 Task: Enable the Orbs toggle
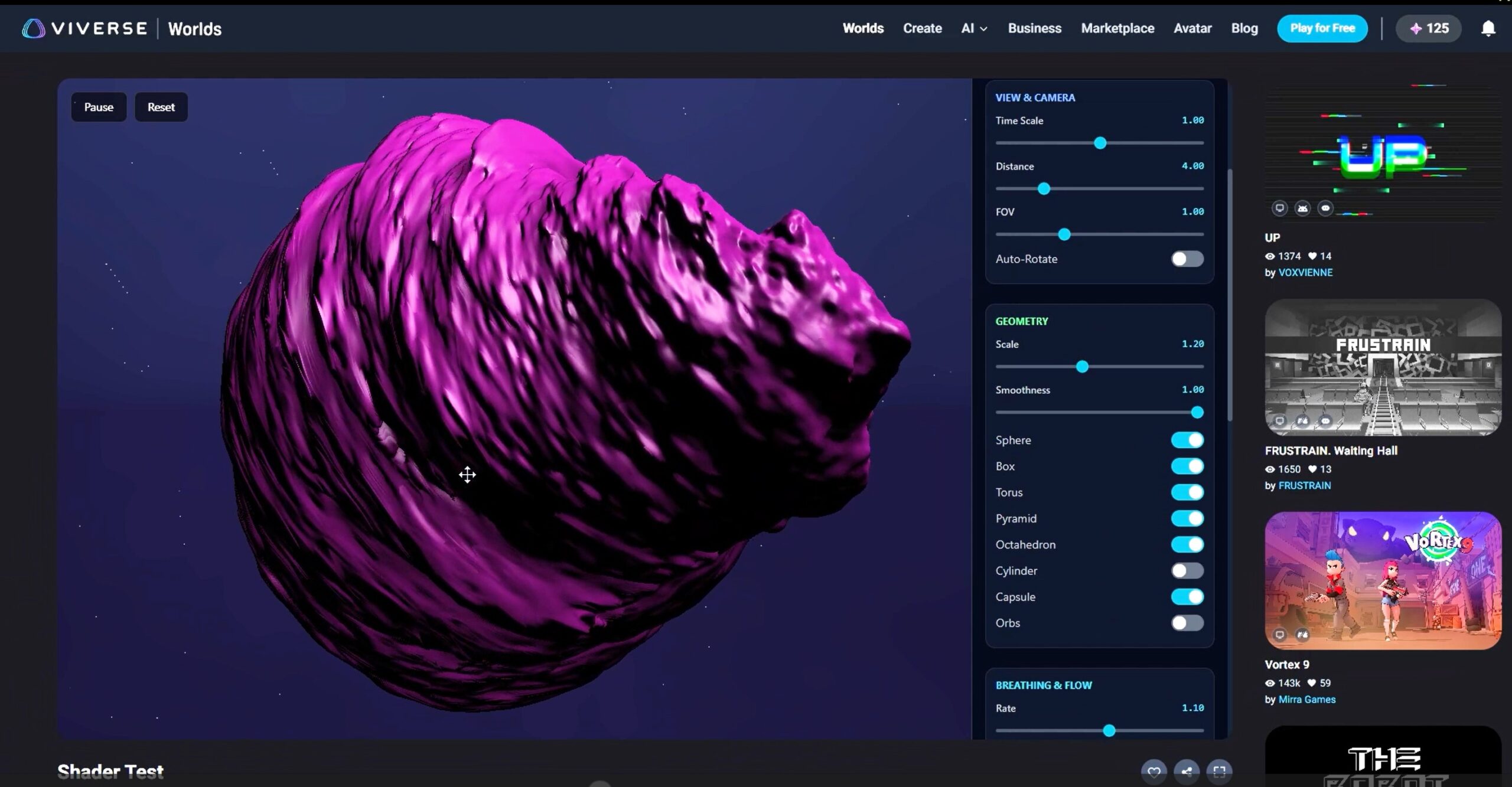click(x=1187, y=622)
